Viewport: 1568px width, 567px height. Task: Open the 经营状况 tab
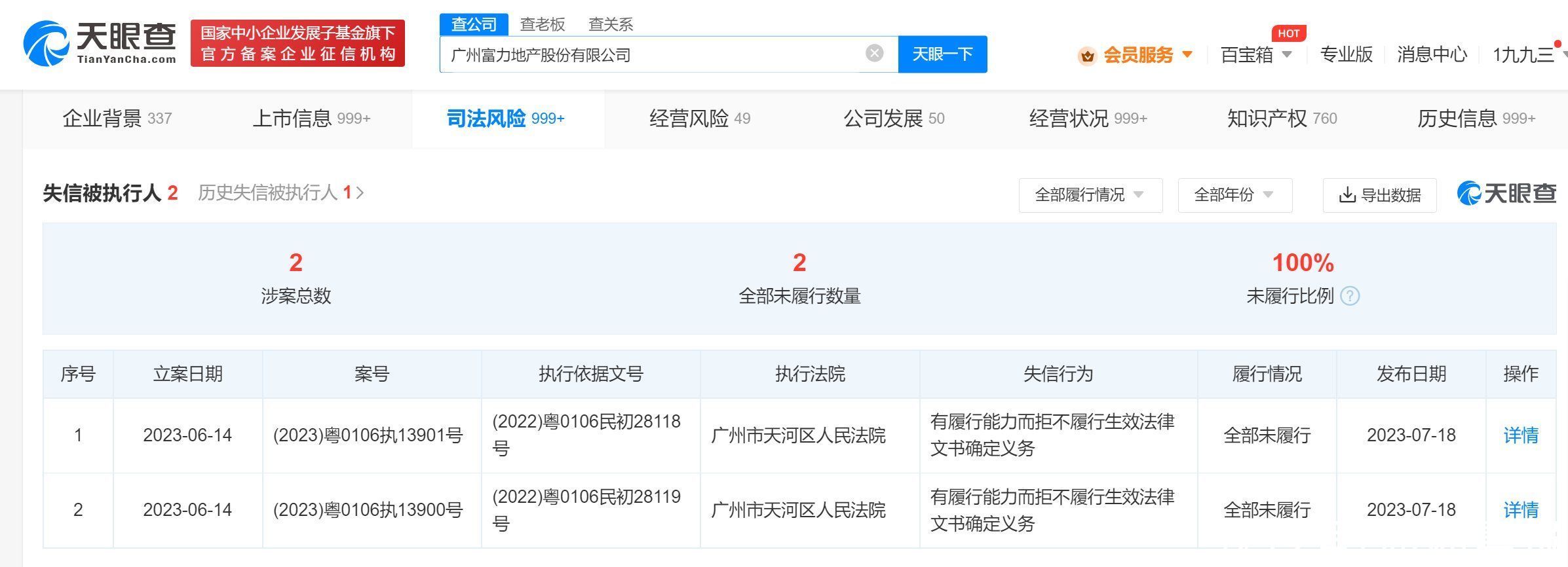[x=1088, y=119]
